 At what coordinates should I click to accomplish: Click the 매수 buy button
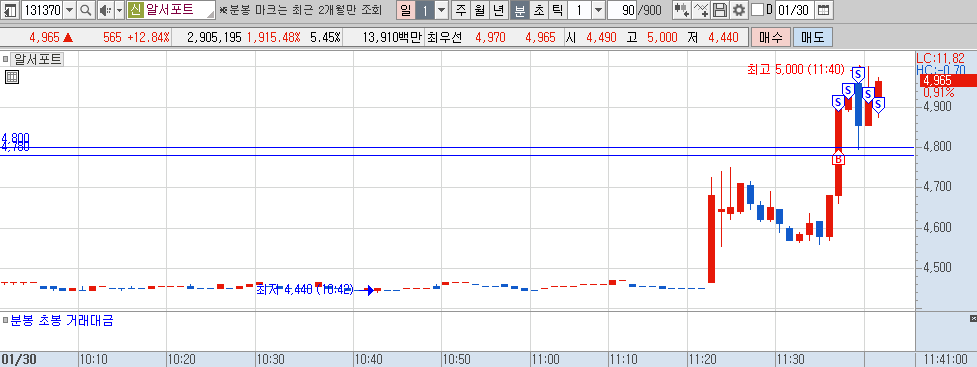[770, 37]
